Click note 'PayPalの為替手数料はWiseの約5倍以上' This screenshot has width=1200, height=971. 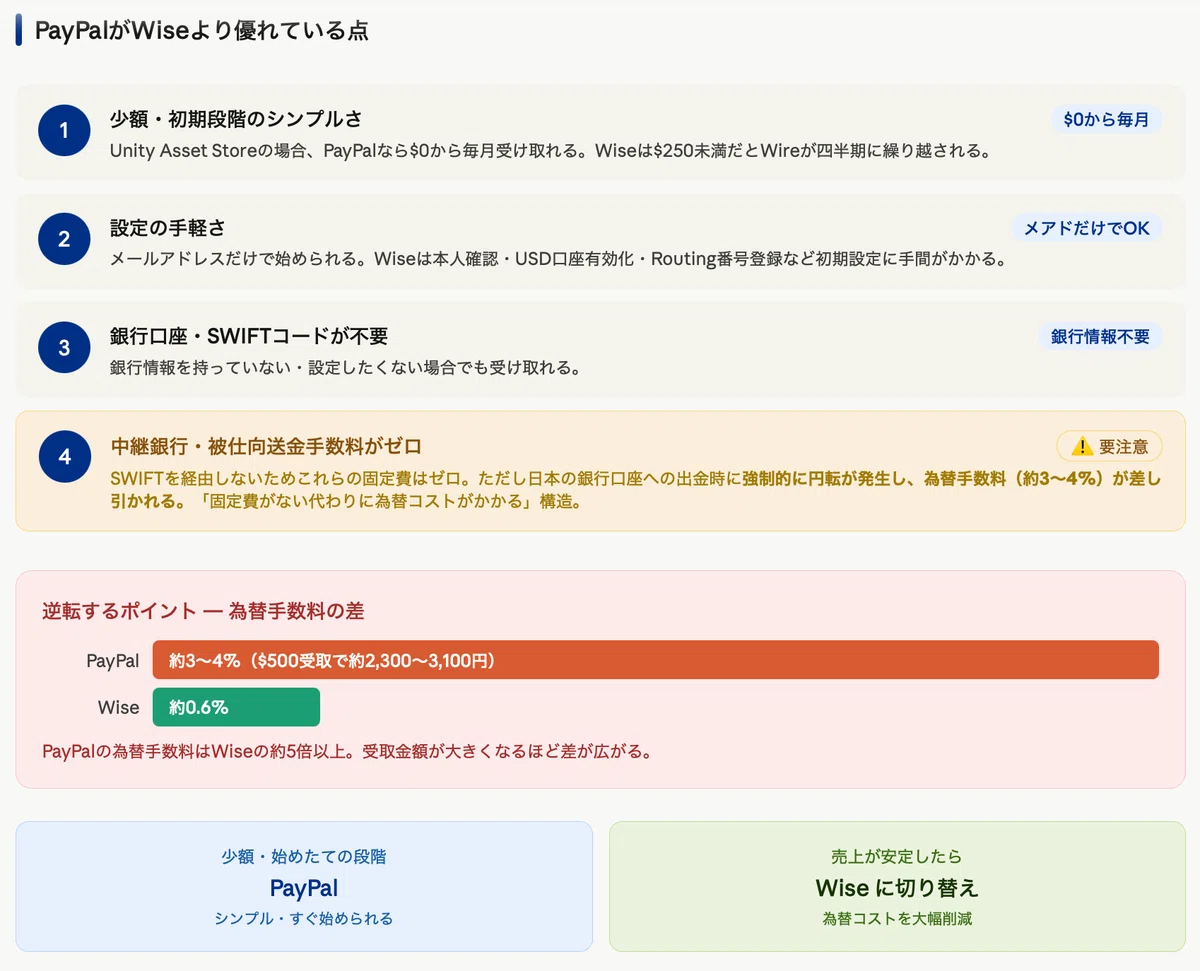click(x=347, y=750)
